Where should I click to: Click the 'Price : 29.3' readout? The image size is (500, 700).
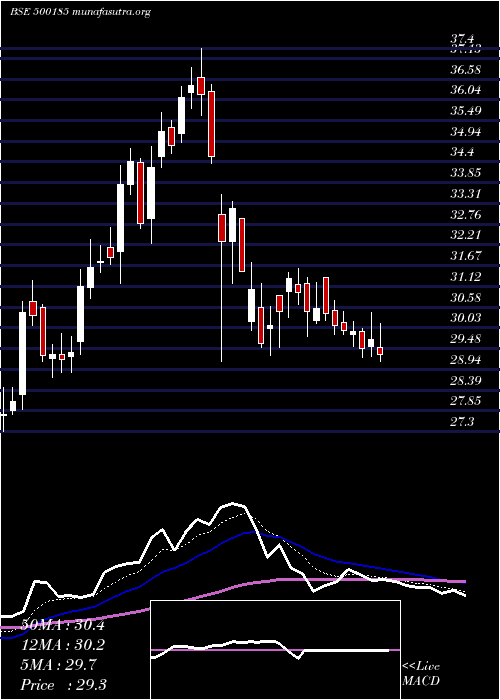(63, 685)
